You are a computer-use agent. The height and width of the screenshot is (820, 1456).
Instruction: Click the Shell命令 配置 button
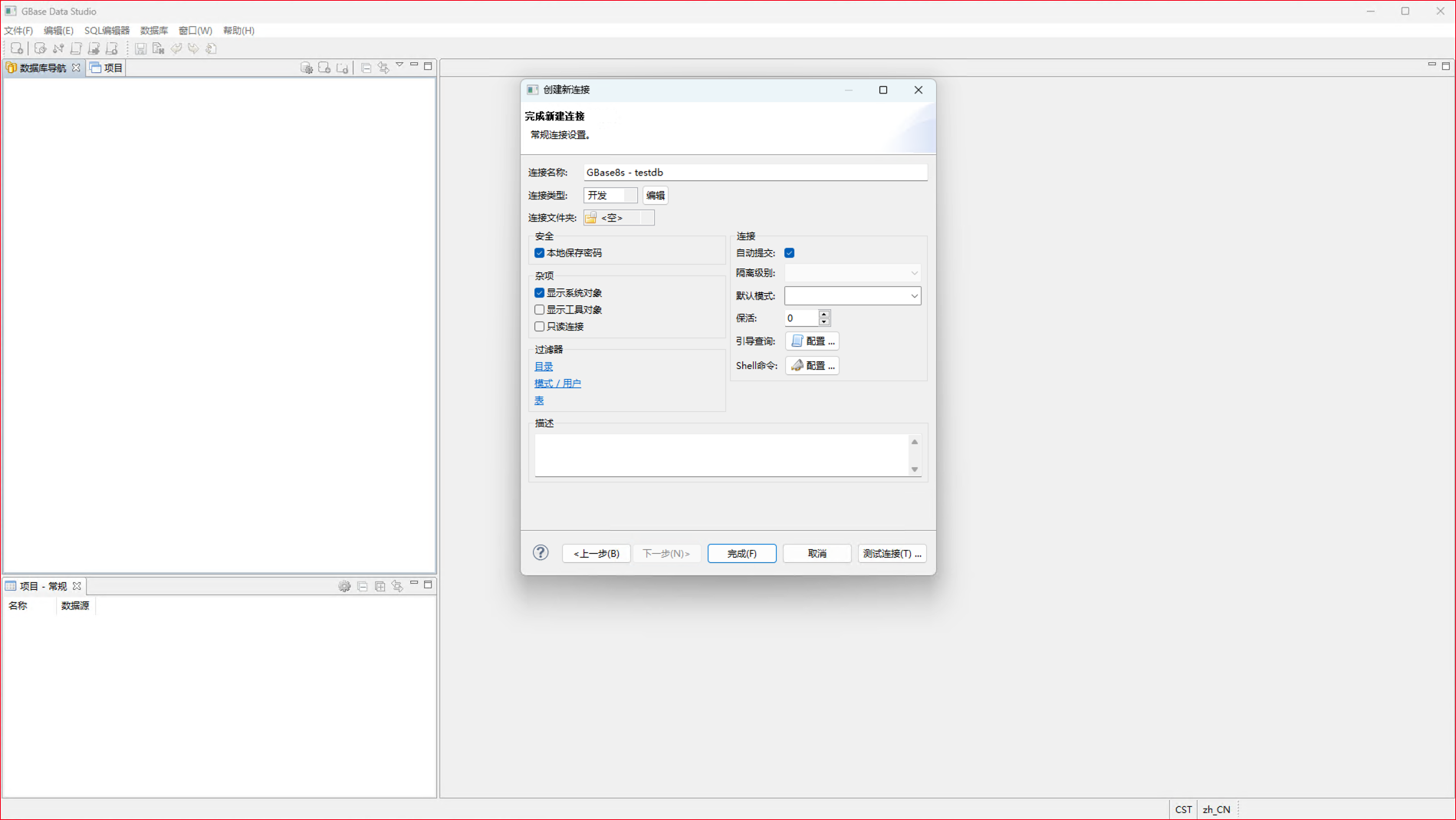pos(812,366)
